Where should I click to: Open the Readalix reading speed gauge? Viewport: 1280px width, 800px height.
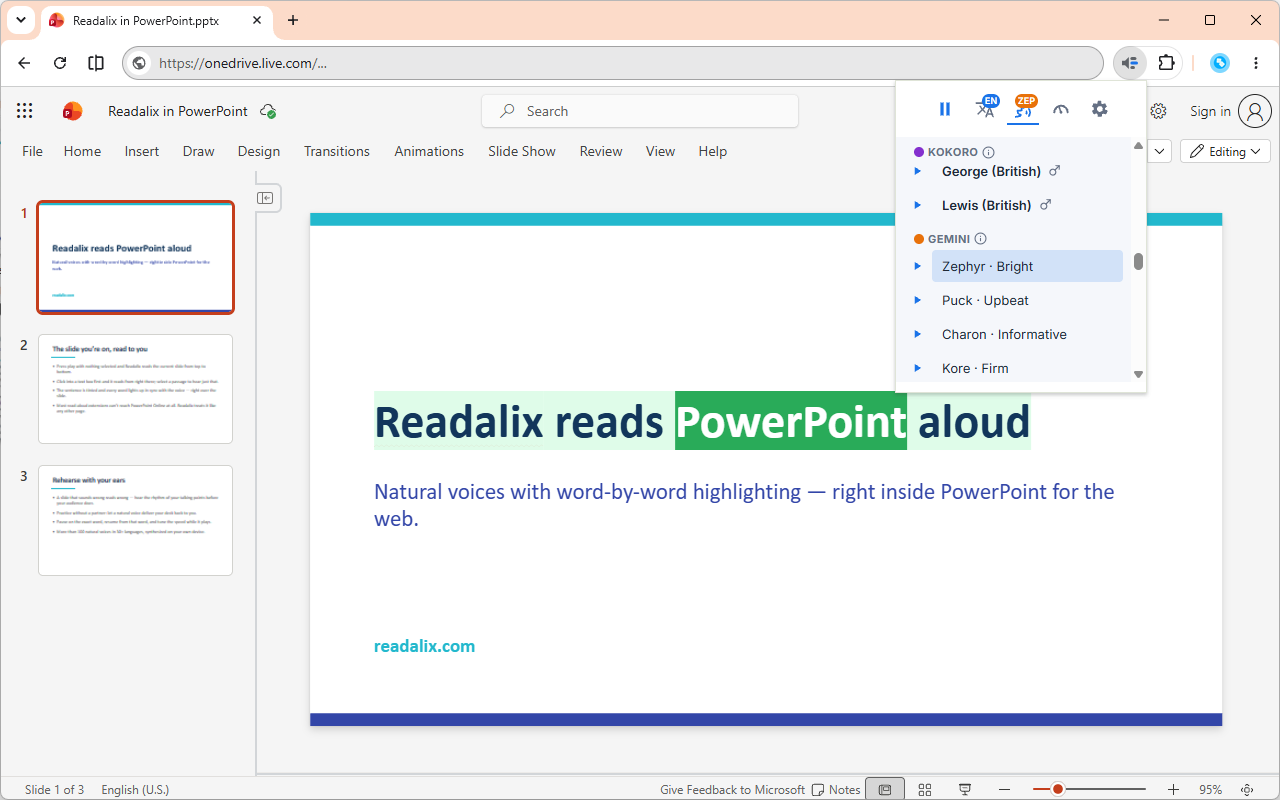tap(1061, 109)
